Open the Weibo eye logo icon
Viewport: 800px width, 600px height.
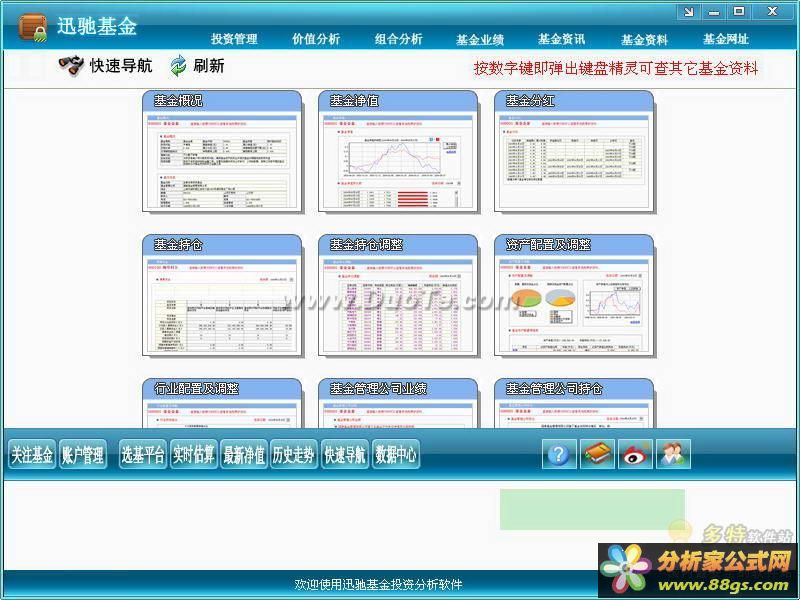point(635,454)
